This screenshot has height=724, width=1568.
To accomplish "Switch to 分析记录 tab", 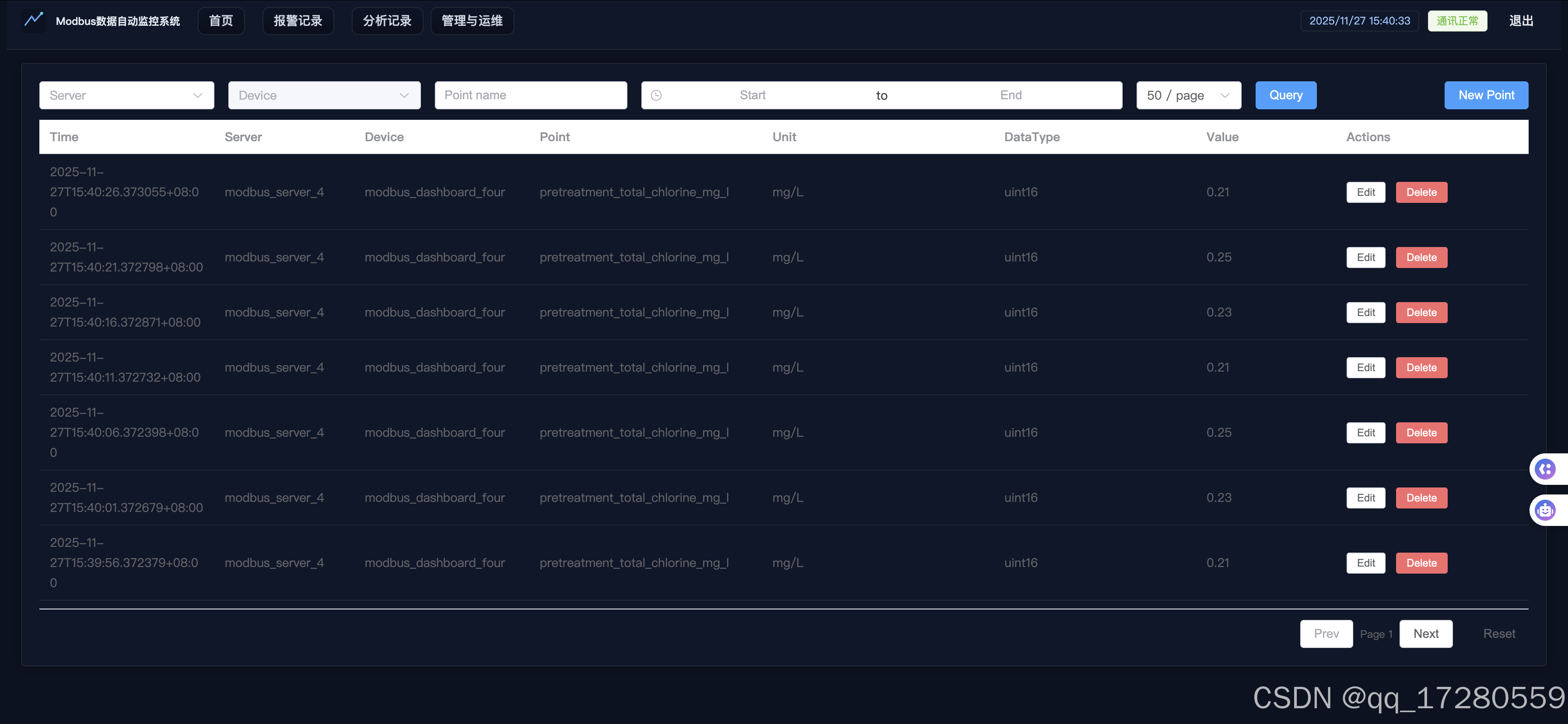I will pos(387,21).
